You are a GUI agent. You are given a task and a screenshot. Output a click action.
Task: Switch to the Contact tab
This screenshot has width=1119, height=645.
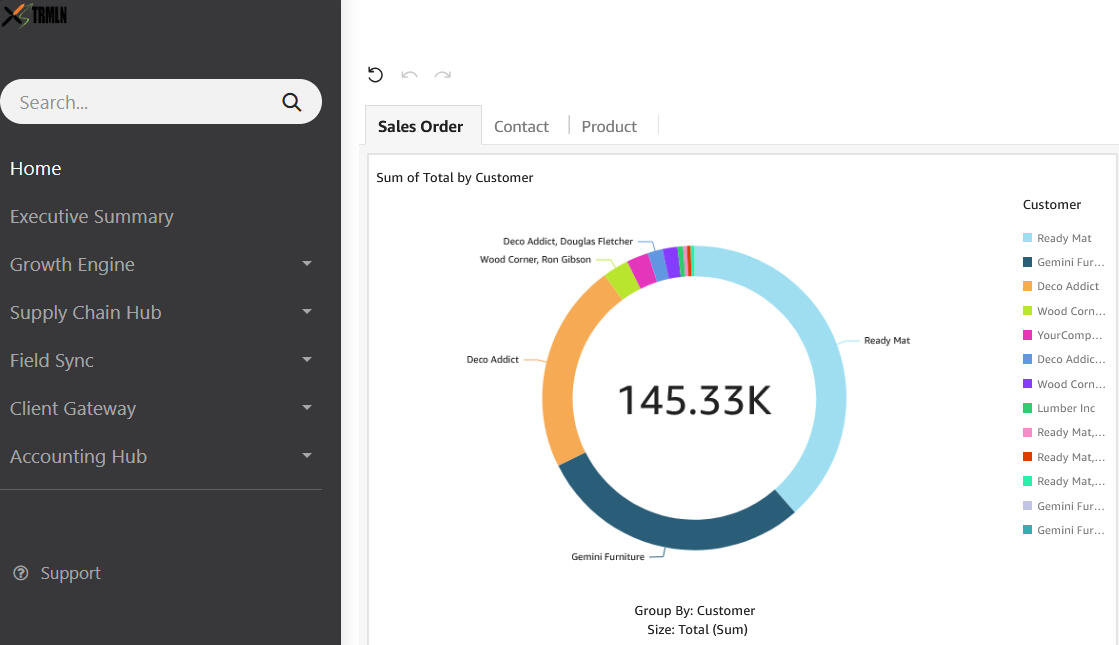pyautogui.click(x=521, y=126)
